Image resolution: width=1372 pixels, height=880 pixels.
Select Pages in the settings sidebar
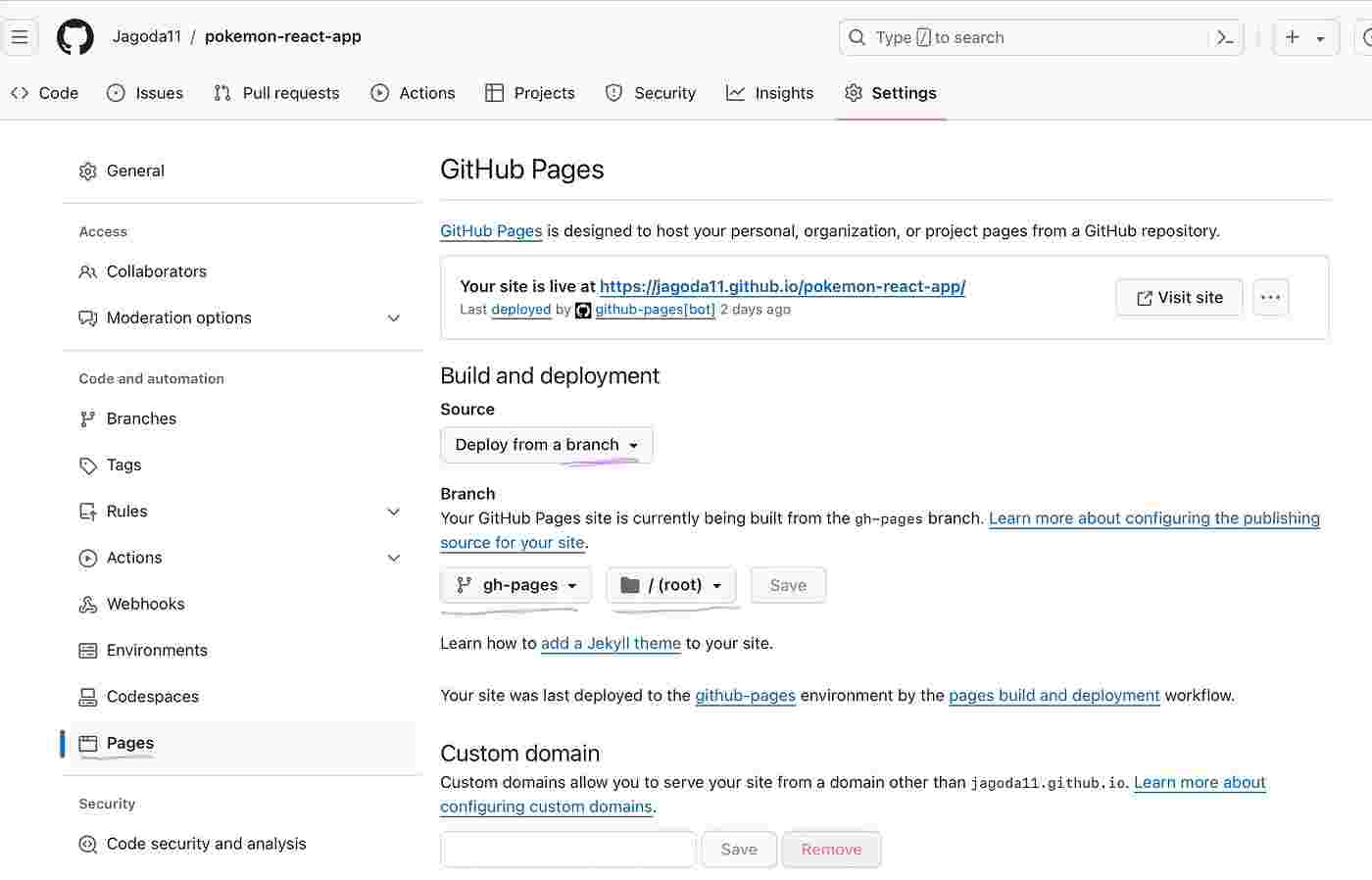pyautogui.click(x=128, y=743)
